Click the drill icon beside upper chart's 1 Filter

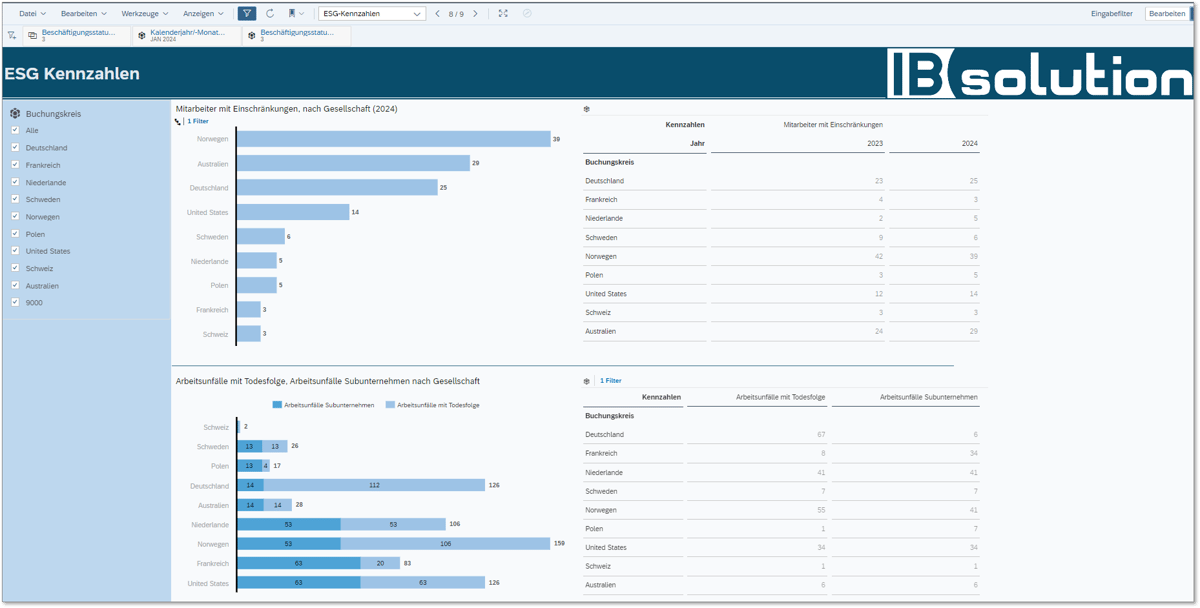pos(178,121)
